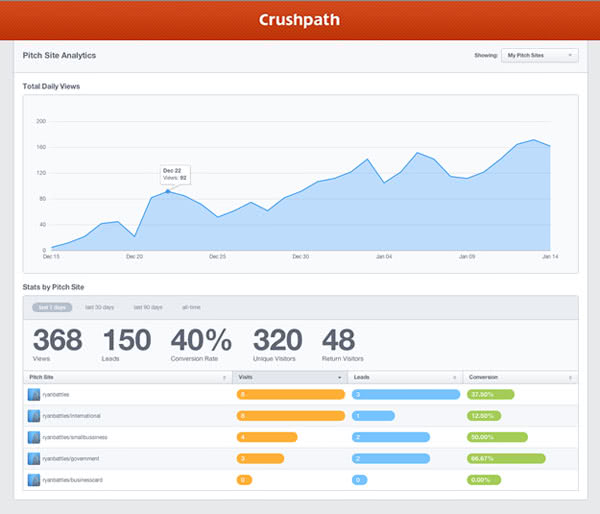600x514 pixels.
Task: Click the Dec 22 data point on chart
Action: click(x=168, y=191)
